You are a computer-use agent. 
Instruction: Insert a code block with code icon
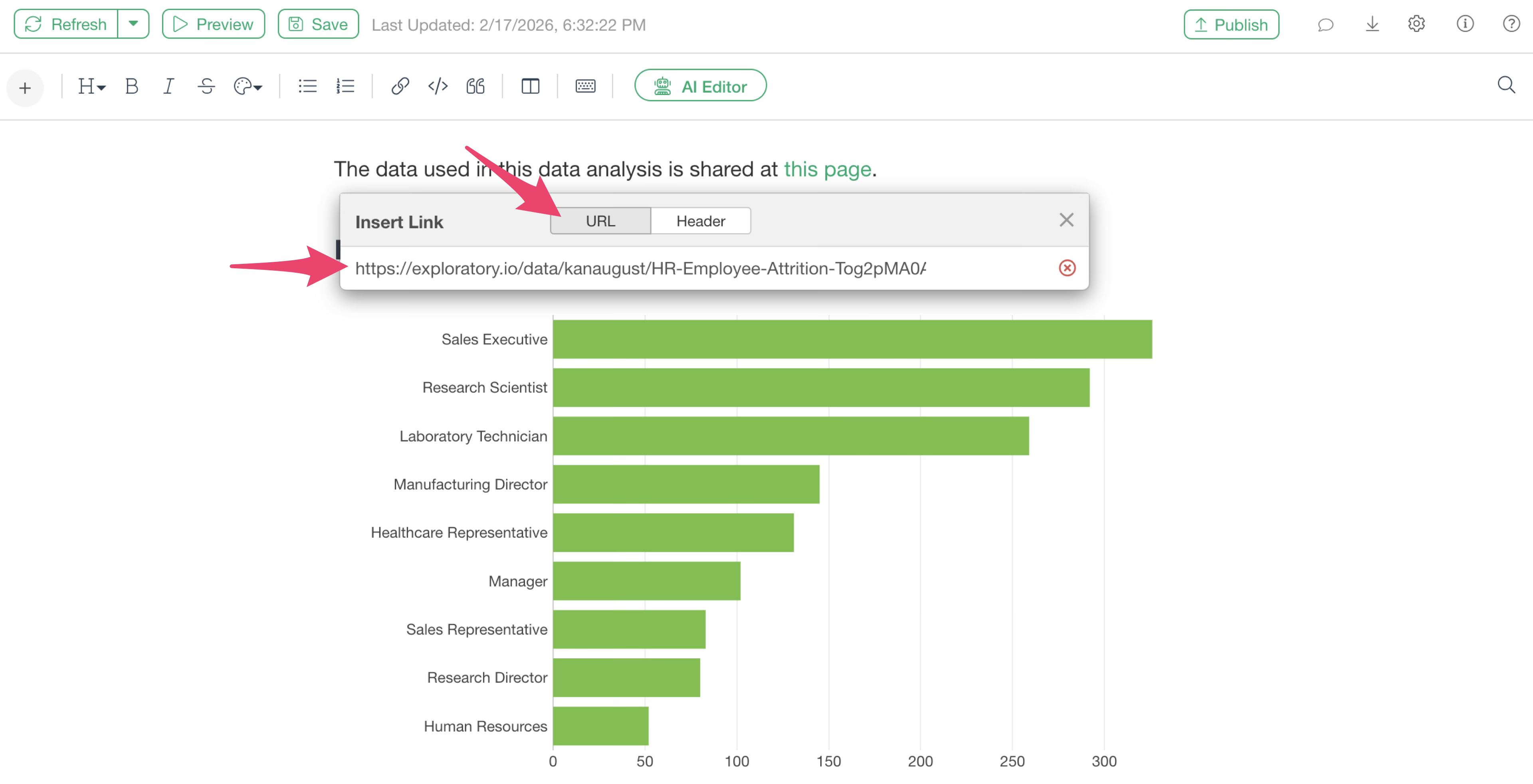[438, 86]
